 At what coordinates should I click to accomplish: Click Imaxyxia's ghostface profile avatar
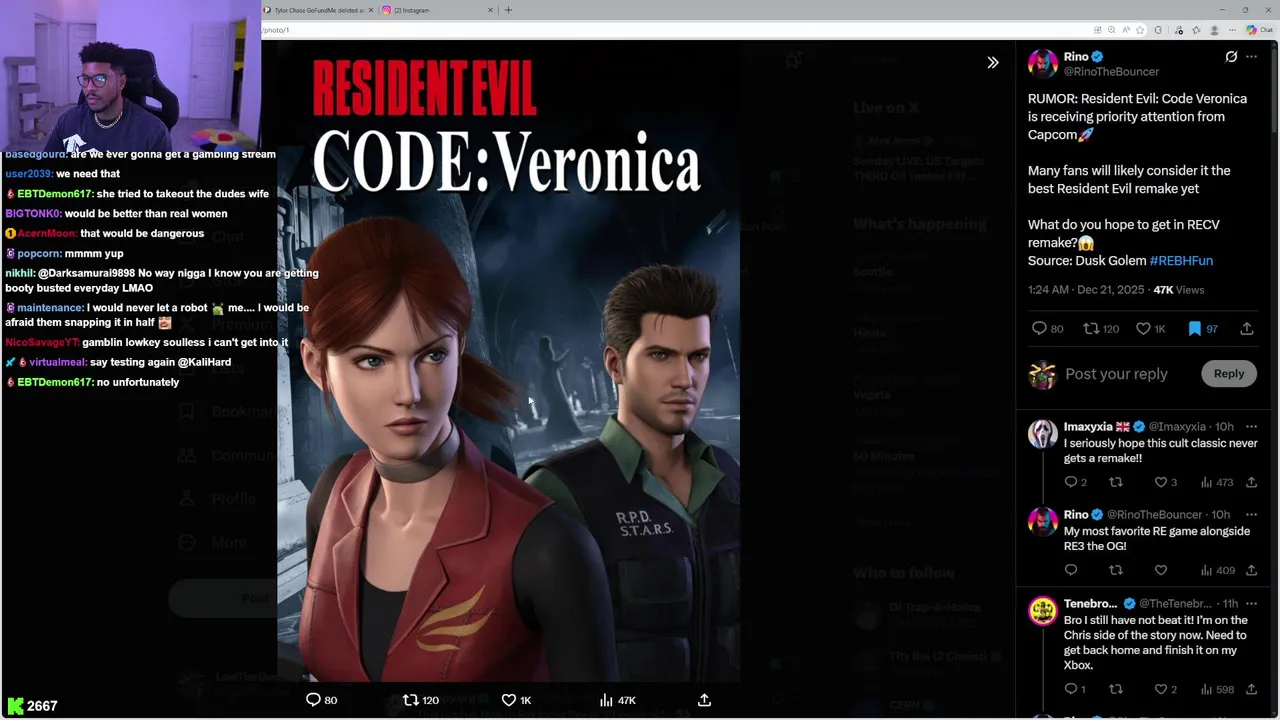coord(1043,434)
